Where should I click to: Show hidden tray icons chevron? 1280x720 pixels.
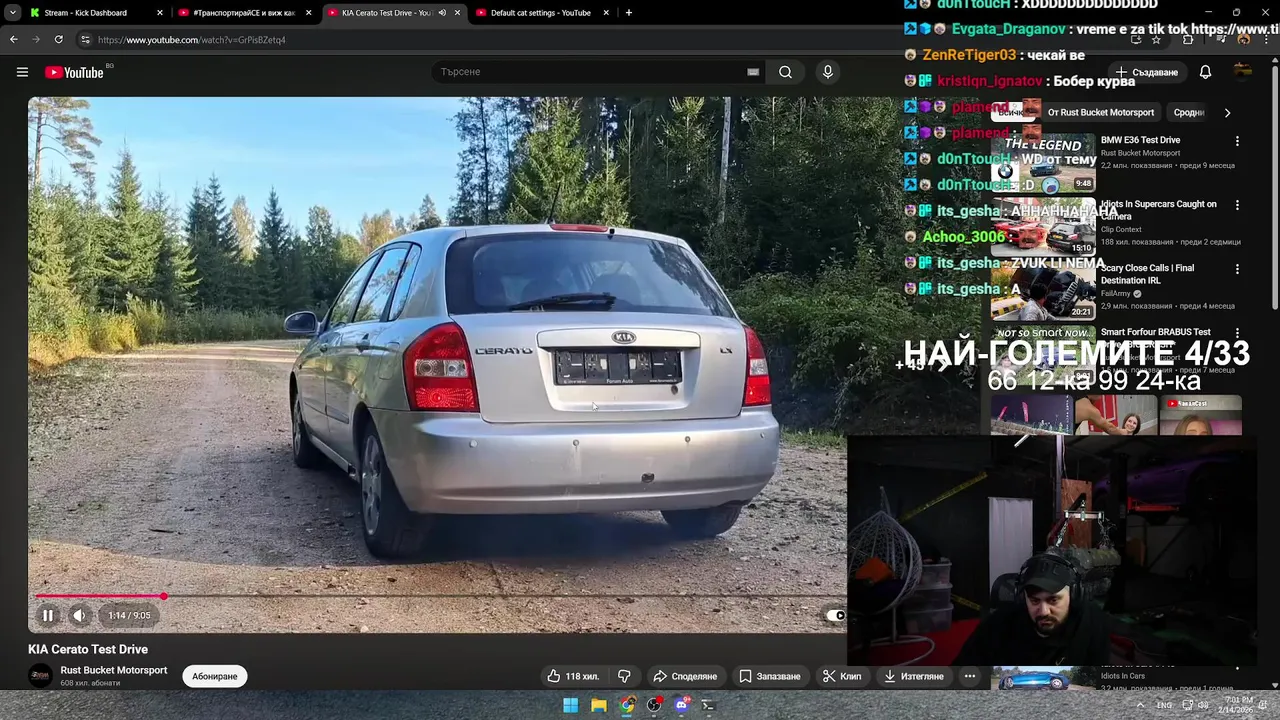tap(1140, 705)
